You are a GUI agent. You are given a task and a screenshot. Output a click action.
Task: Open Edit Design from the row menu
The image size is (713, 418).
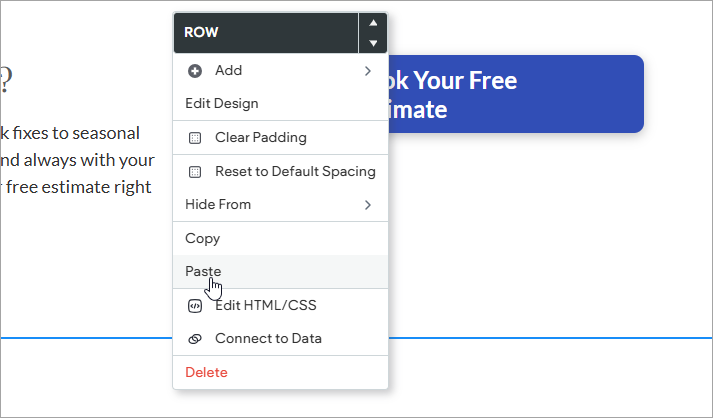click(221, 104)
